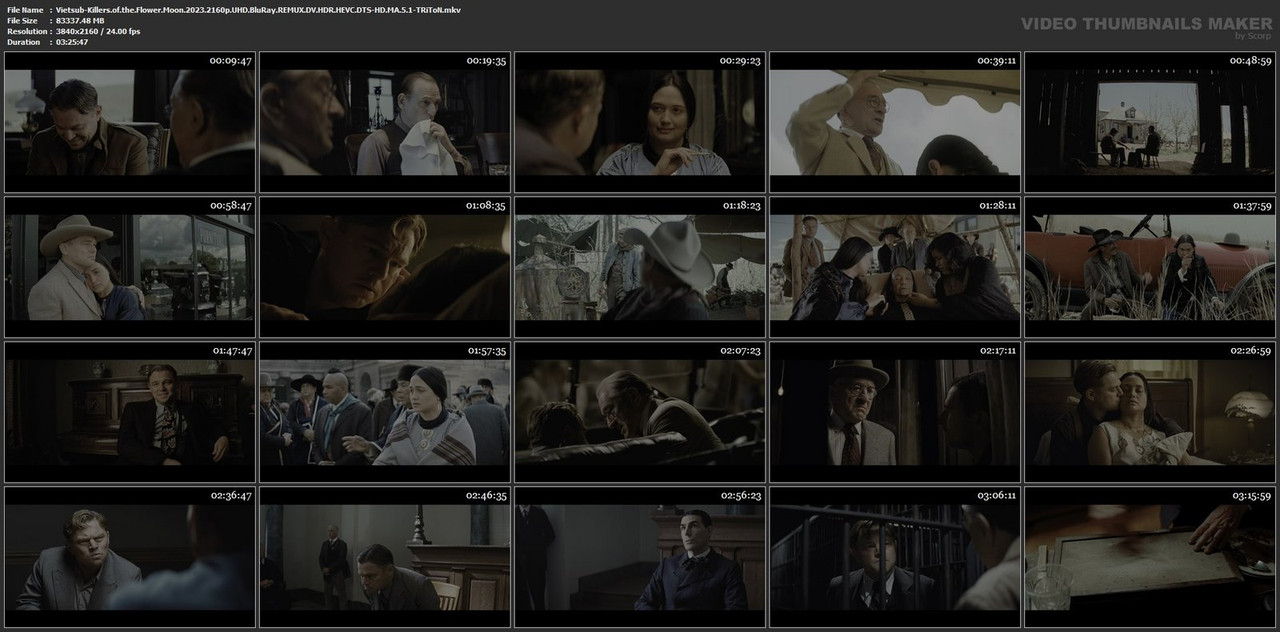Screen dimensions: 1280x632
Task: Click the file name ending in TRiToN.mkv
Action: 258,9
